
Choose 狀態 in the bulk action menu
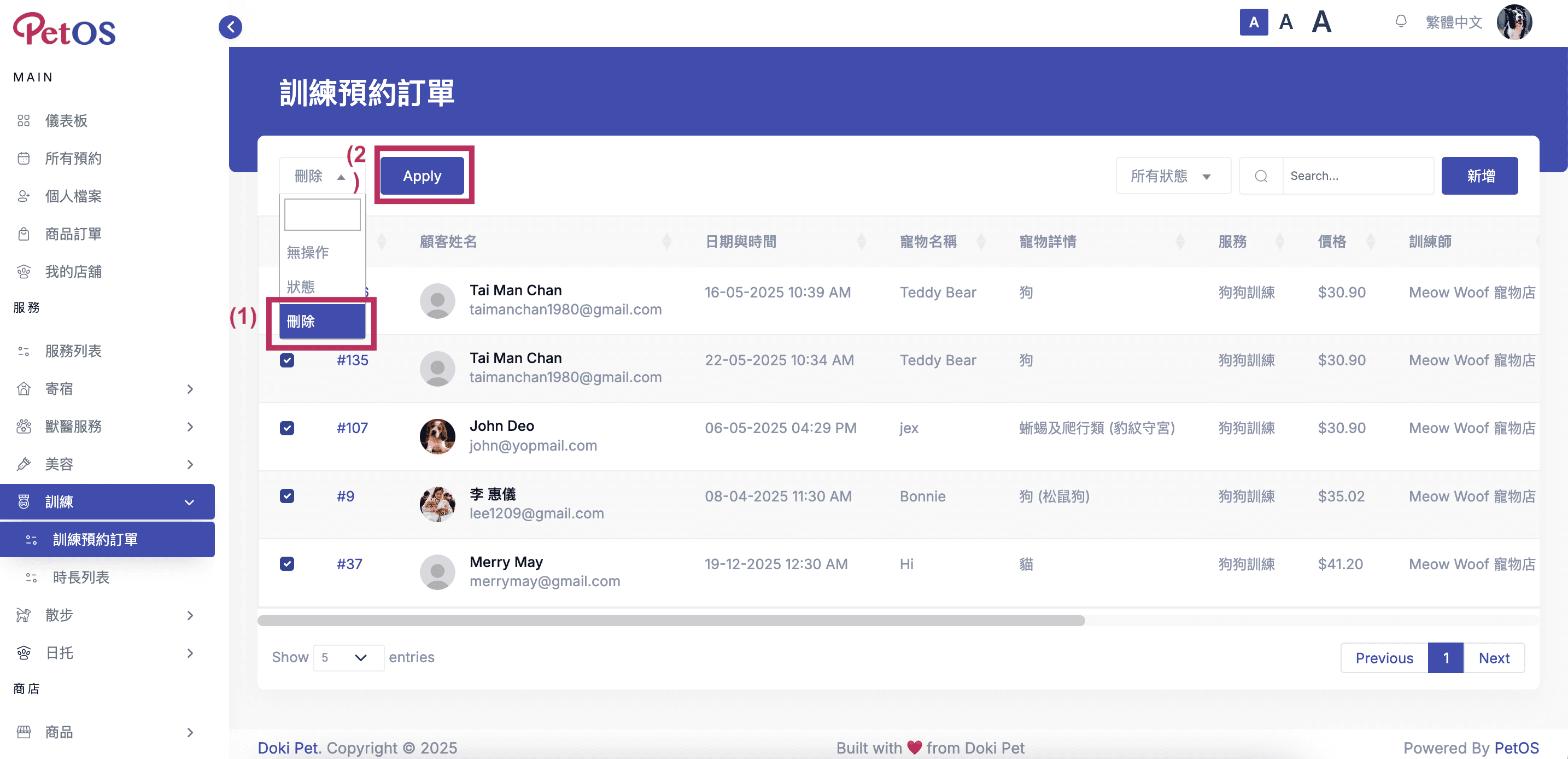click(x=322, y=287)
